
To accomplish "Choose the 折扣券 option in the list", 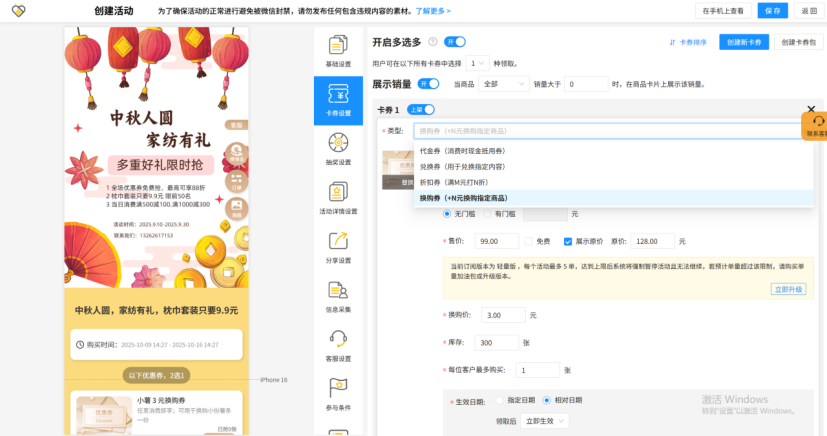I will tap(613, 182).
